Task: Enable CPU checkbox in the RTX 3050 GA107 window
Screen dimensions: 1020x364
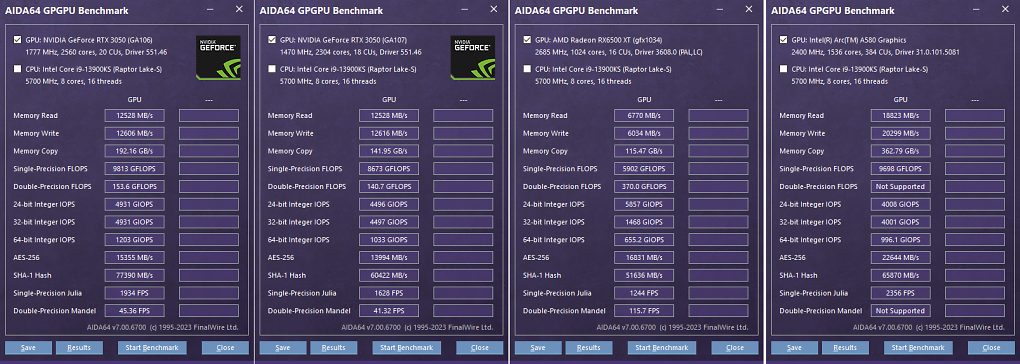Action: (272, 70)
